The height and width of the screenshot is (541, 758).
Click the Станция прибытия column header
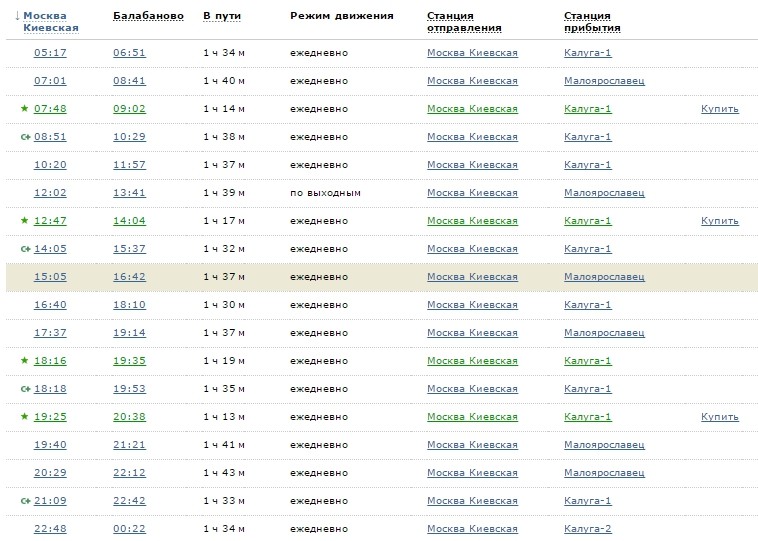pos(592,22)
